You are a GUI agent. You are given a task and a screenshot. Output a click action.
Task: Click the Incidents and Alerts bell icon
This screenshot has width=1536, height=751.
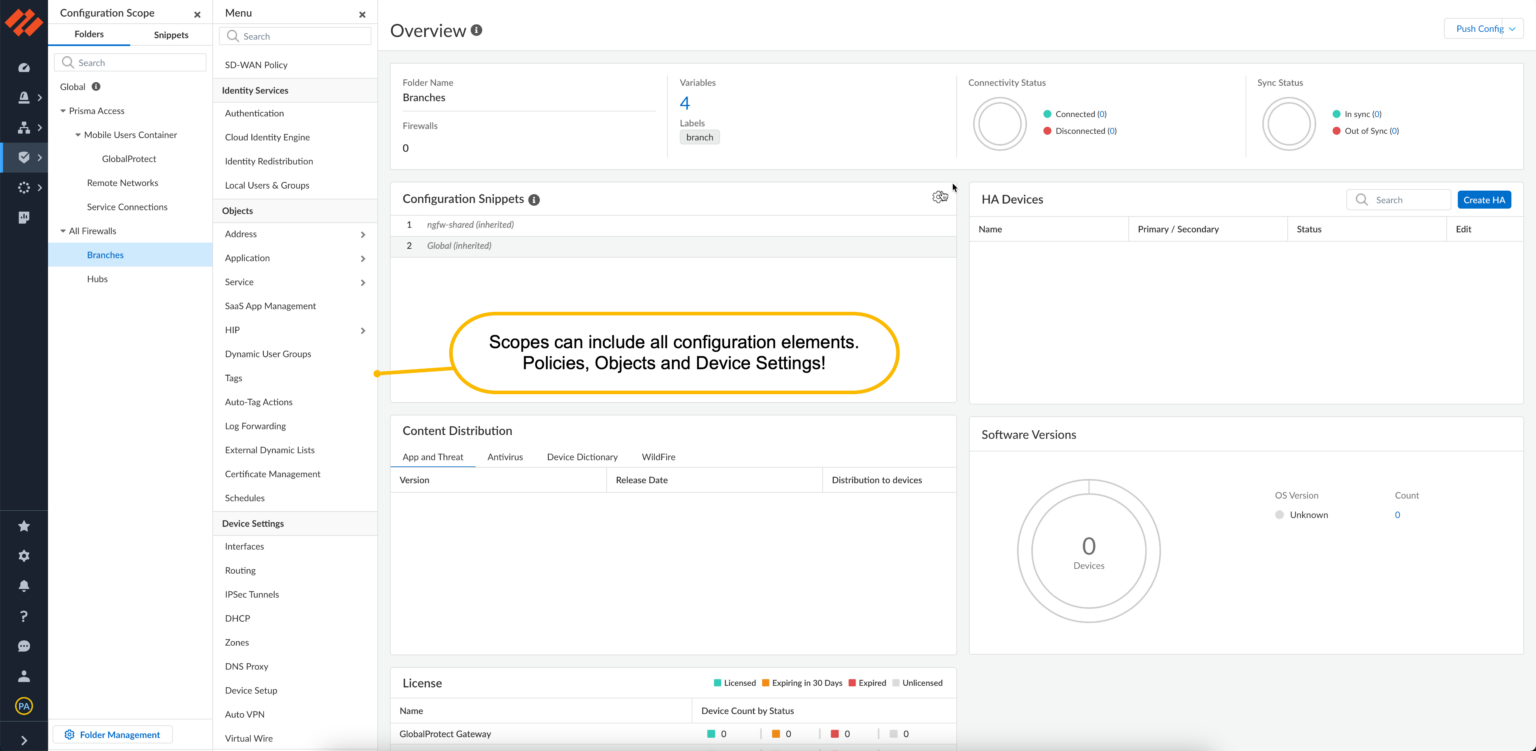(x=24, y=97)
